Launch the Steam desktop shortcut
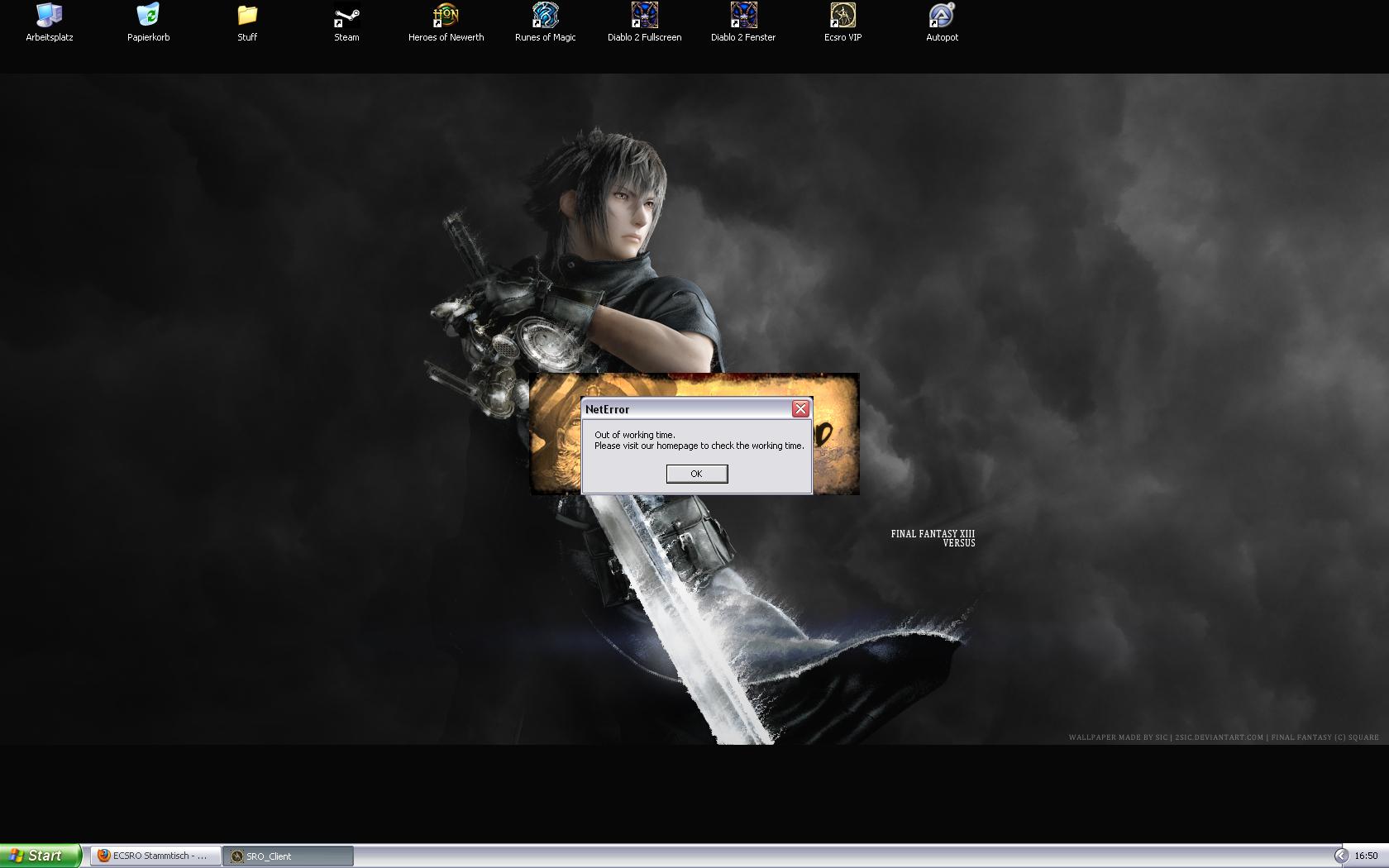This screenshot has width=1389, height=868. pyautogui.click(x=346, y=17)
